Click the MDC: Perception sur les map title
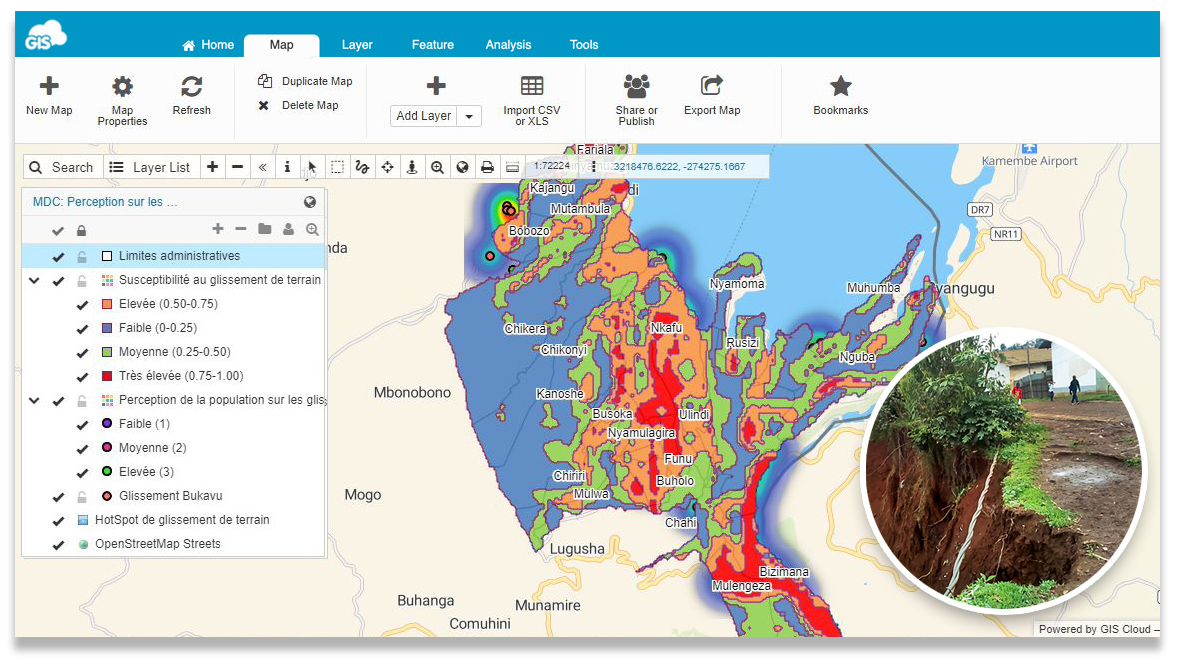 (x=105, y=202)
